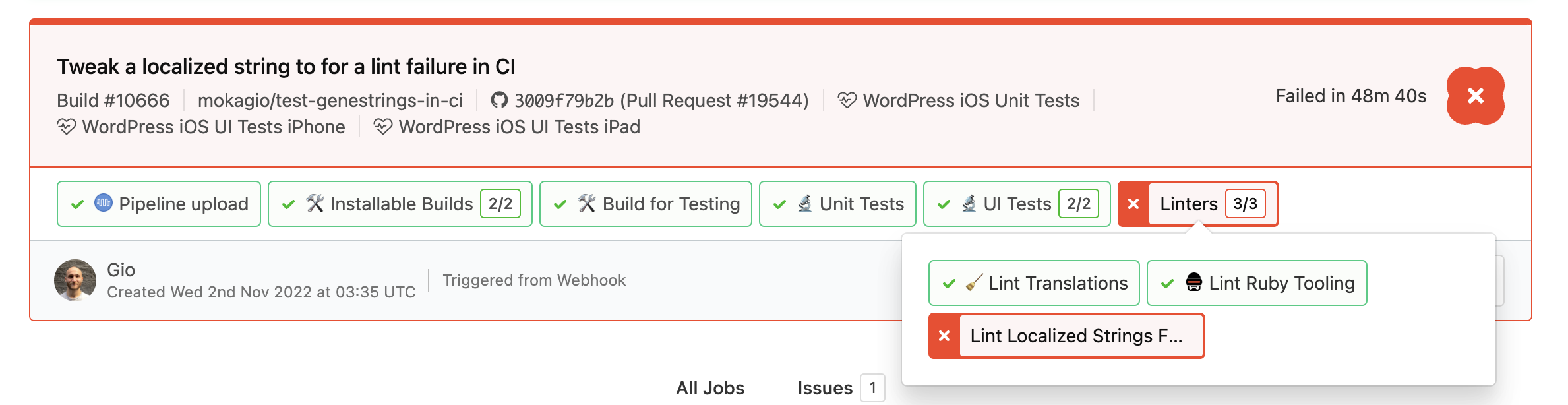Click the Build #10666 label
Image resolution: width=1568 pixels, height=405 pixels.
[x=113, y=100]
